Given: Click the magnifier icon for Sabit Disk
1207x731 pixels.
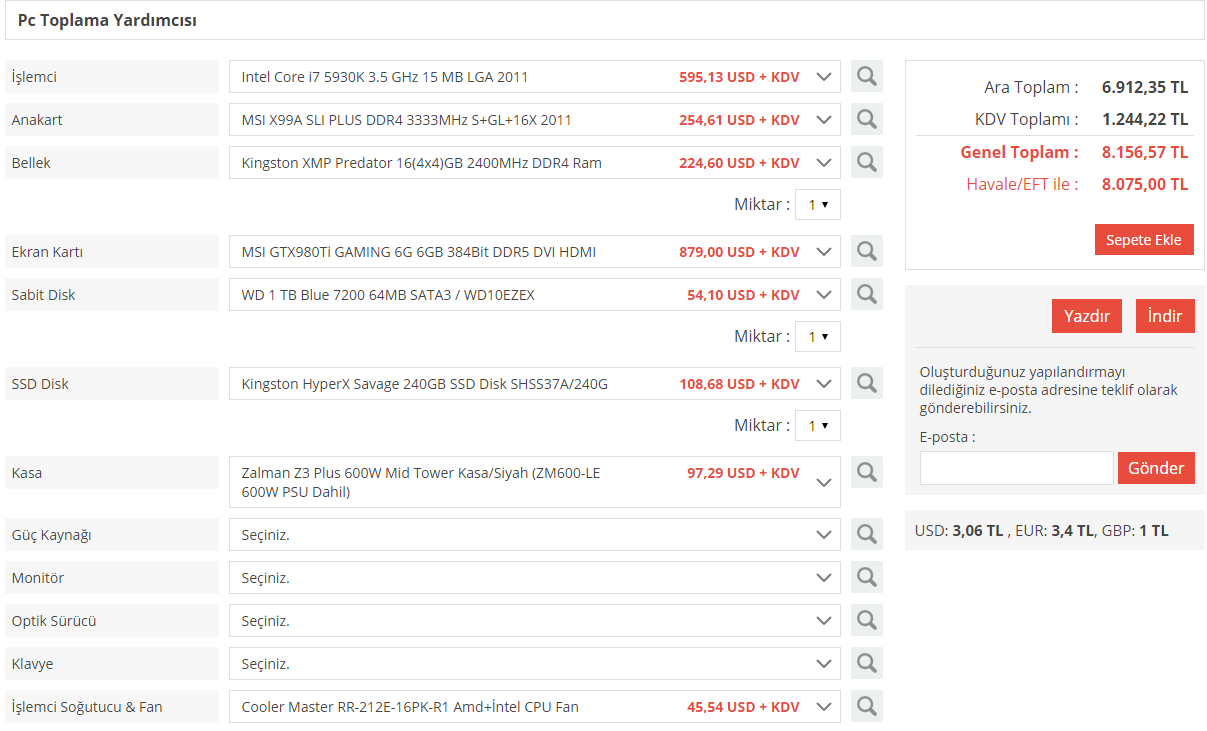Looking at the screenshot, I should tap(867, 294).
